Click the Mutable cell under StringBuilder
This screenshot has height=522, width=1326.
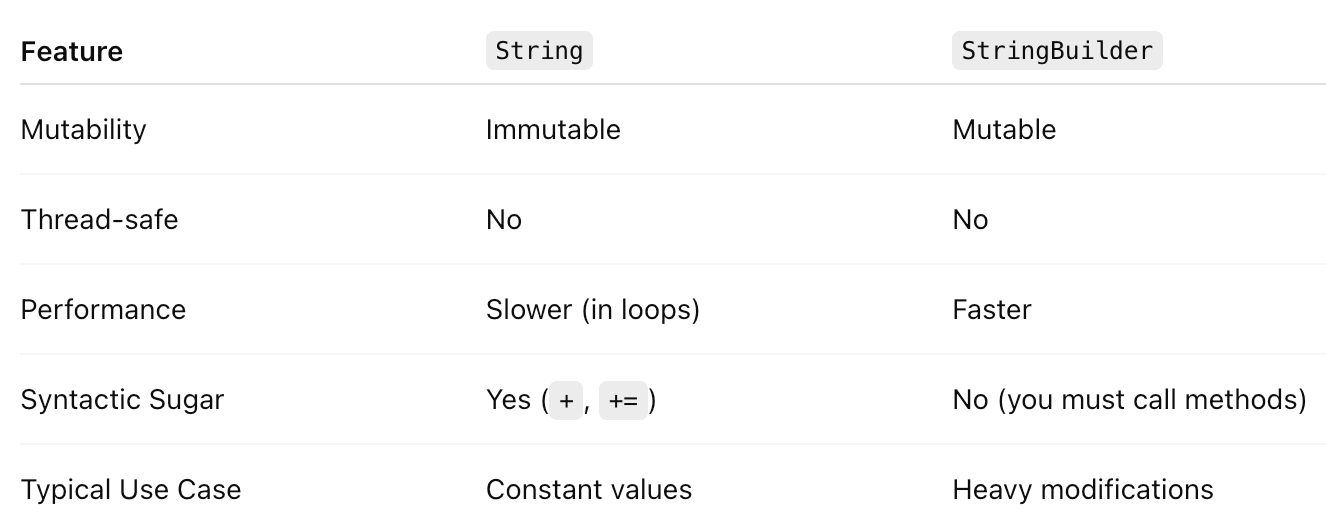coord(1004,130)
